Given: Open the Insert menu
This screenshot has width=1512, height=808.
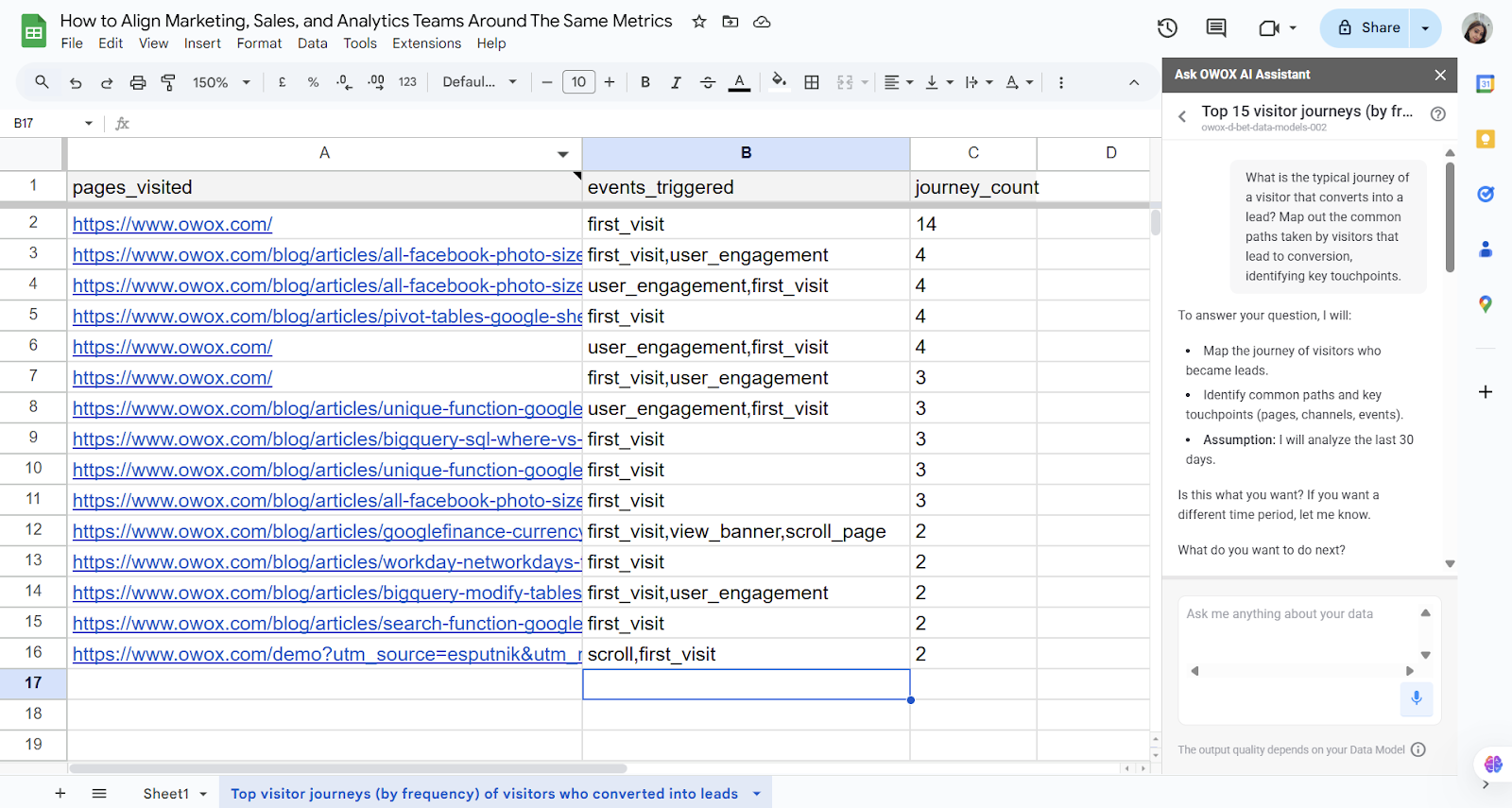Looking at the screenshot, I should point(202,43).
